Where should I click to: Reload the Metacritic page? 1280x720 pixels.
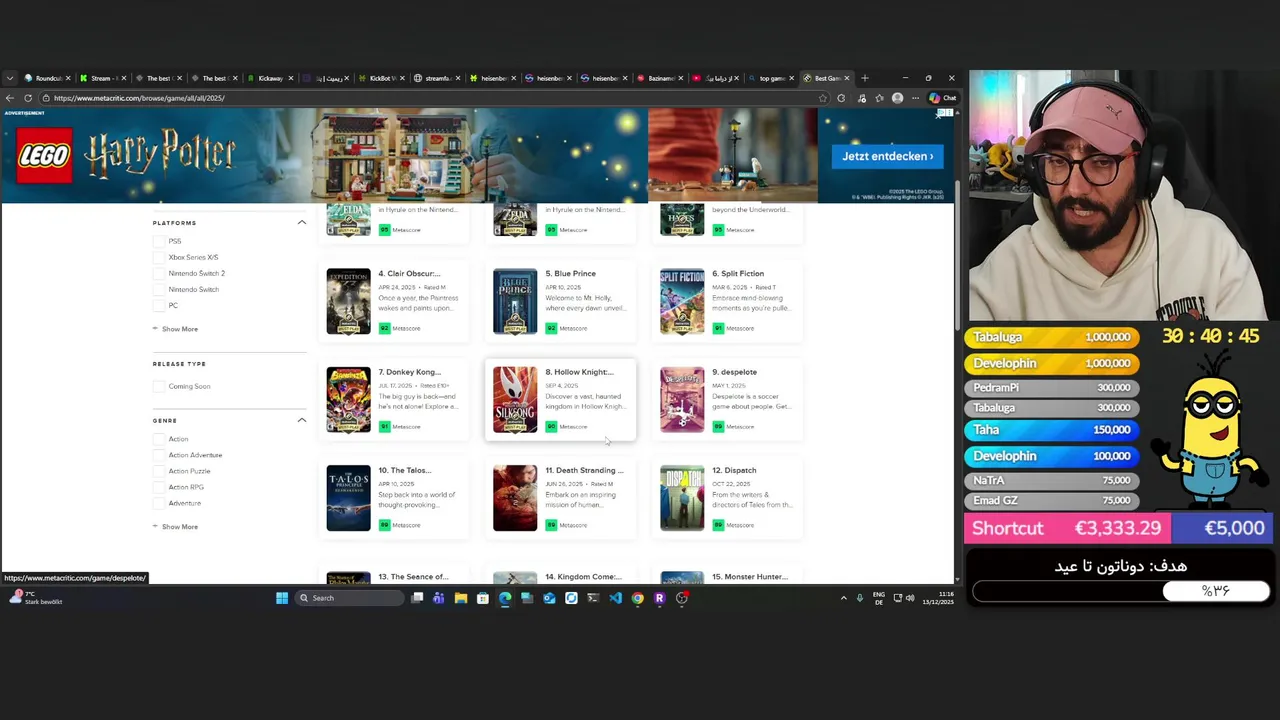click(28, 98)
